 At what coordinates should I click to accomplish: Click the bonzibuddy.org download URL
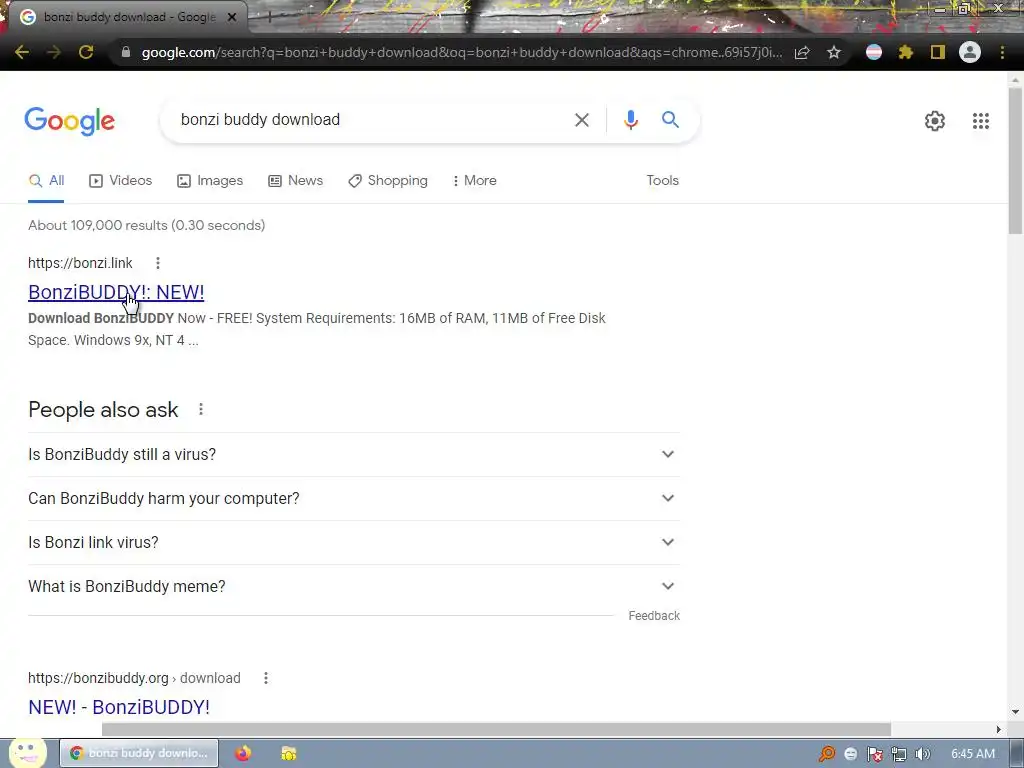[x=134, y=679]
